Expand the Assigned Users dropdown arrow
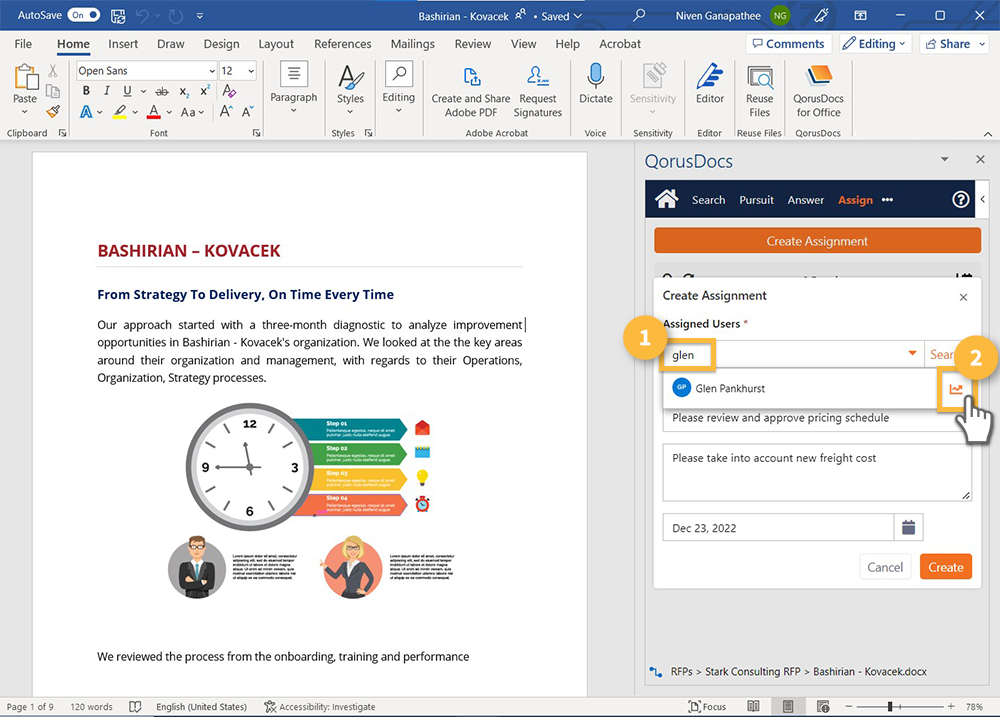1000x717 pixels. coord(913,353)
